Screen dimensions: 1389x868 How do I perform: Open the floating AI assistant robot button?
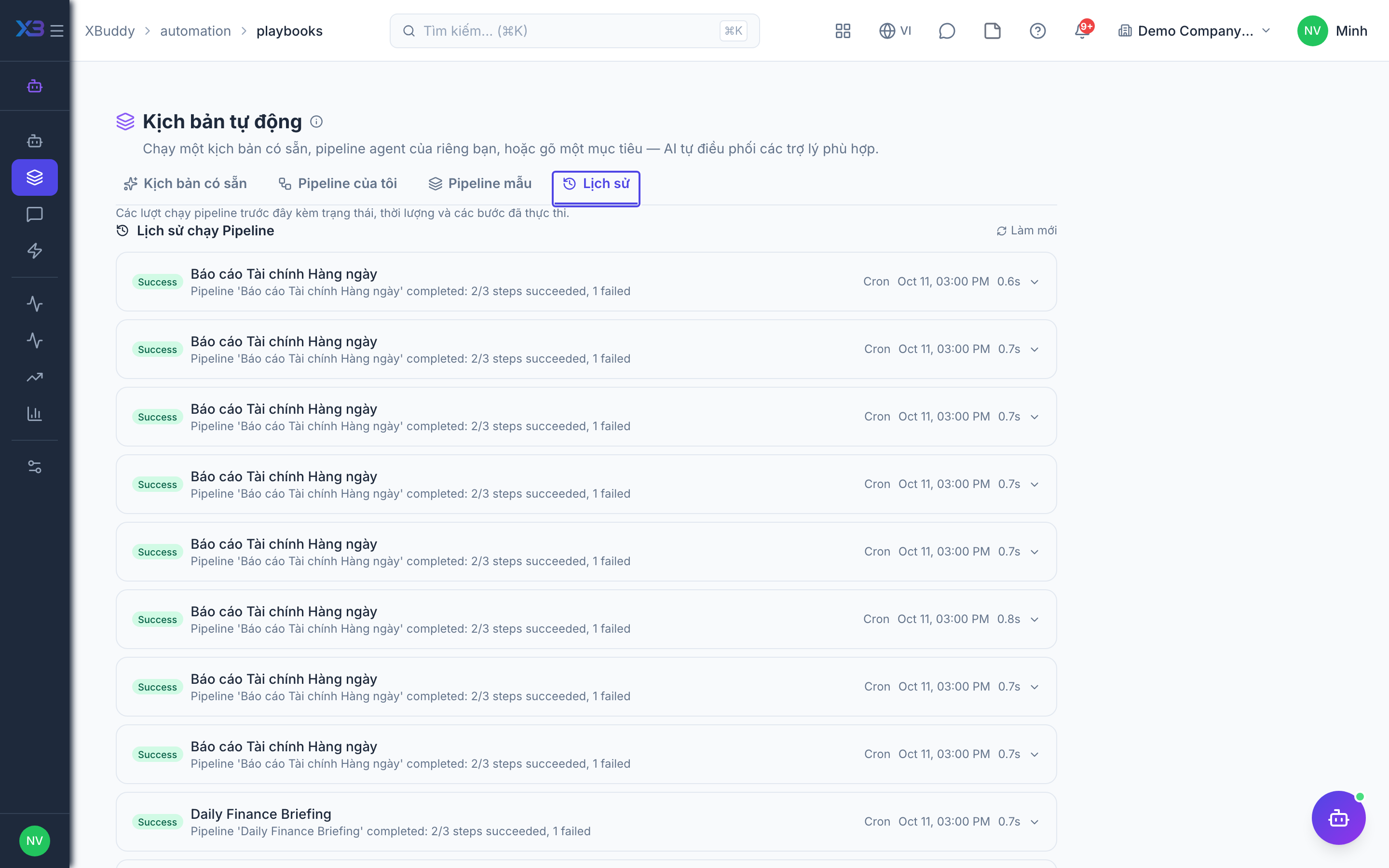click(x=1338, y=817)
